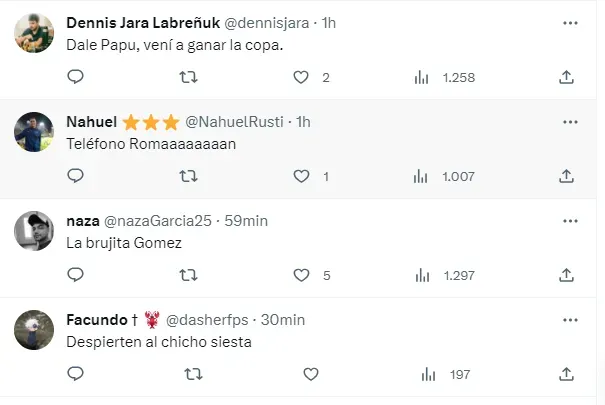605x405 pixels.
Task: Open more options on Dennis's tweet
Action: 570,22
